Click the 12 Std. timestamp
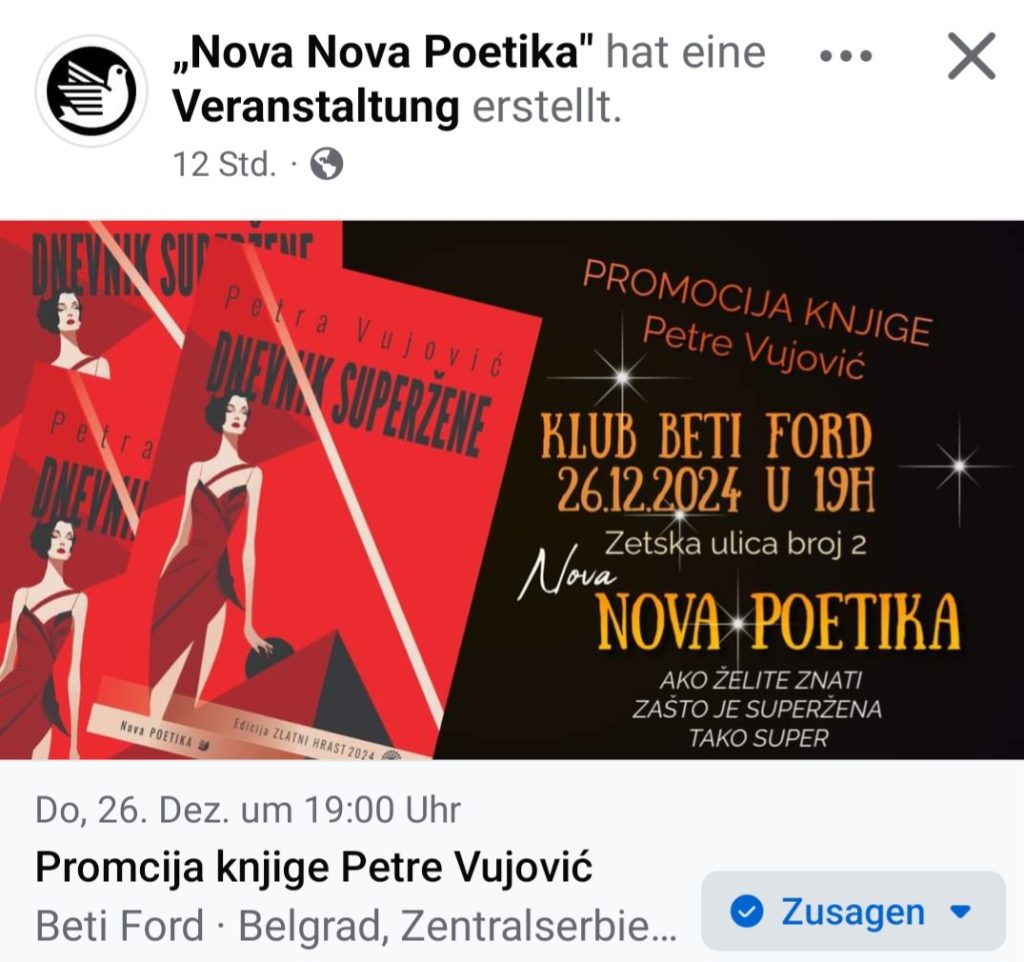1024x962 pixels. coord(225,164)
